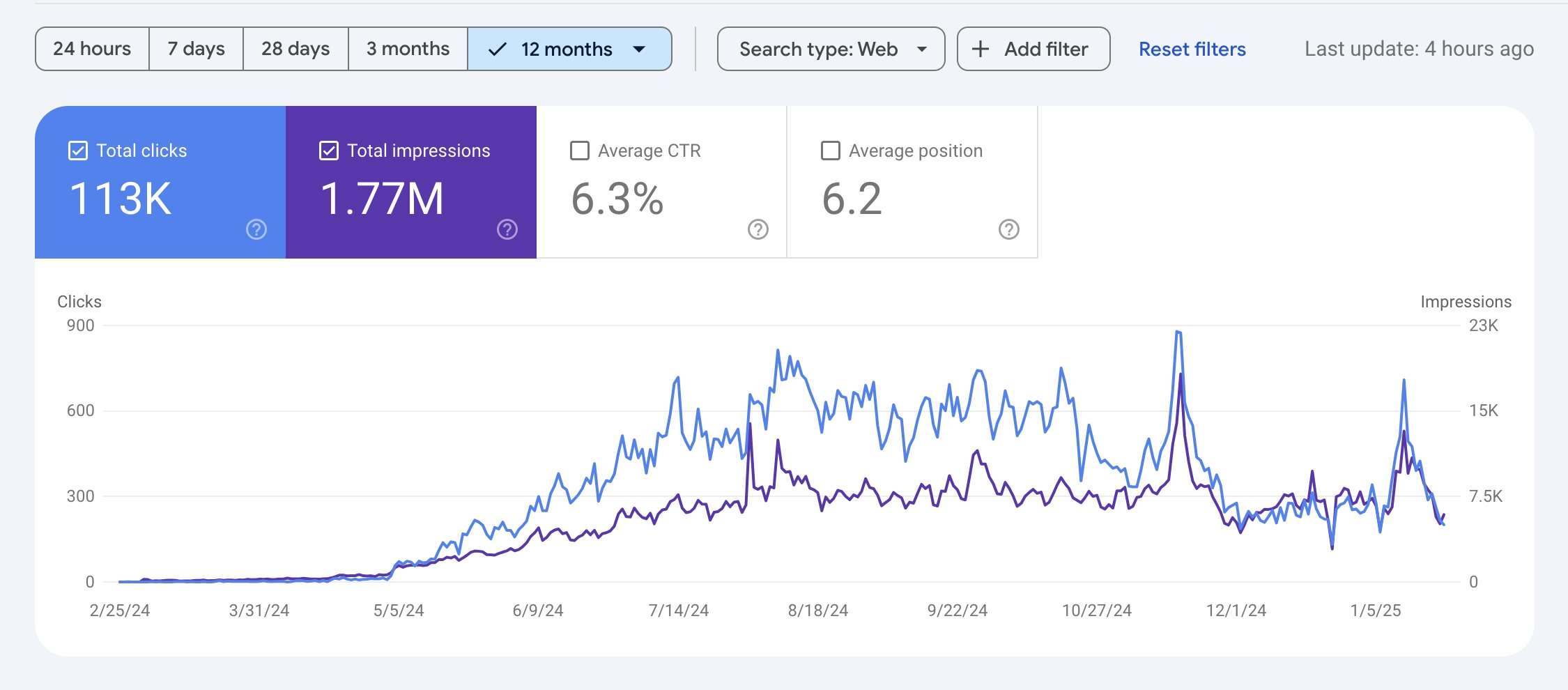
Task: Open the Average position help icon
Action: click(1009, 229)
